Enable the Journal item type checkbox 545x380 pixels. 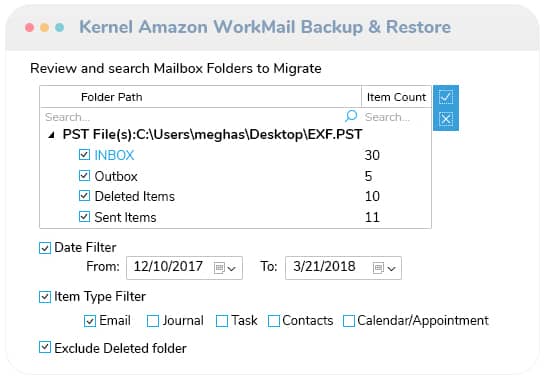tap(153, 321)
